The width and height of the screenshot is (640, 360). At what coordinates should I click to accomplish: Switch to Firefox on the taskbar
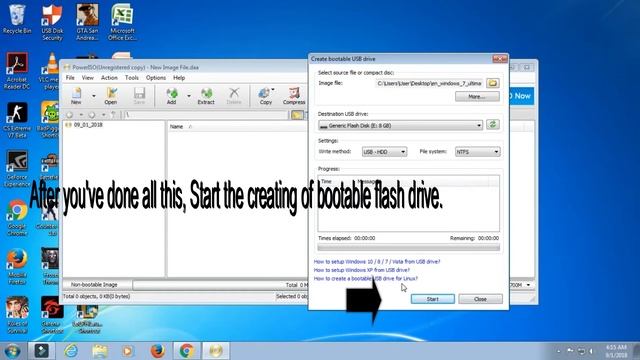pyautogui.click(x=158, y=351)
